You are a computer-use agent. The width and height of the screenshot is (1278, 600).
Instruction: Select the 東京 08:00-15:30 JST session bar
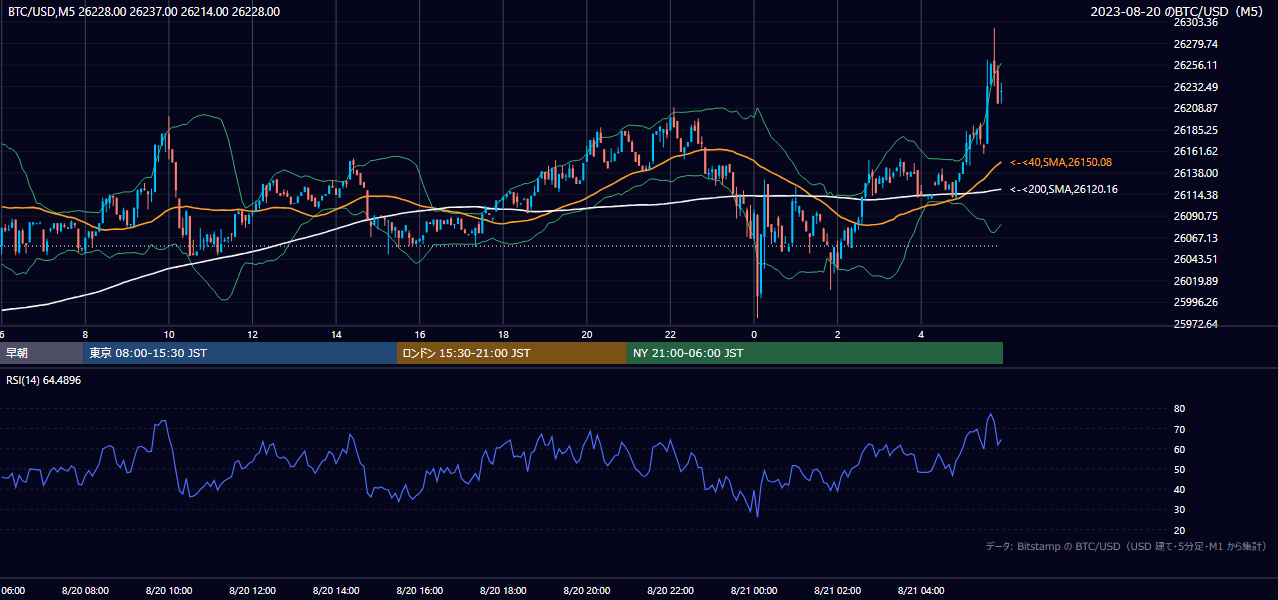click(x=240, y=353)
